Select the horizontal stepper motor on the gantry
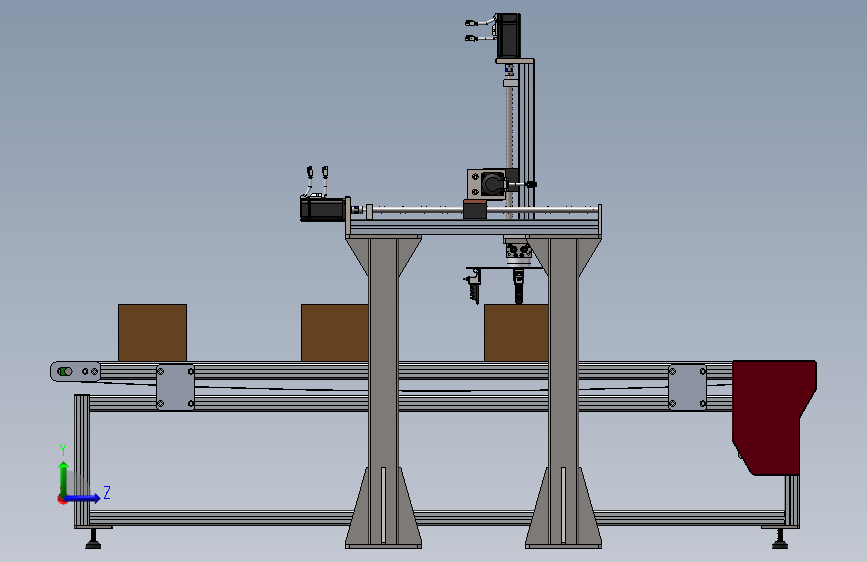867x562 pixels. [323, 209]
